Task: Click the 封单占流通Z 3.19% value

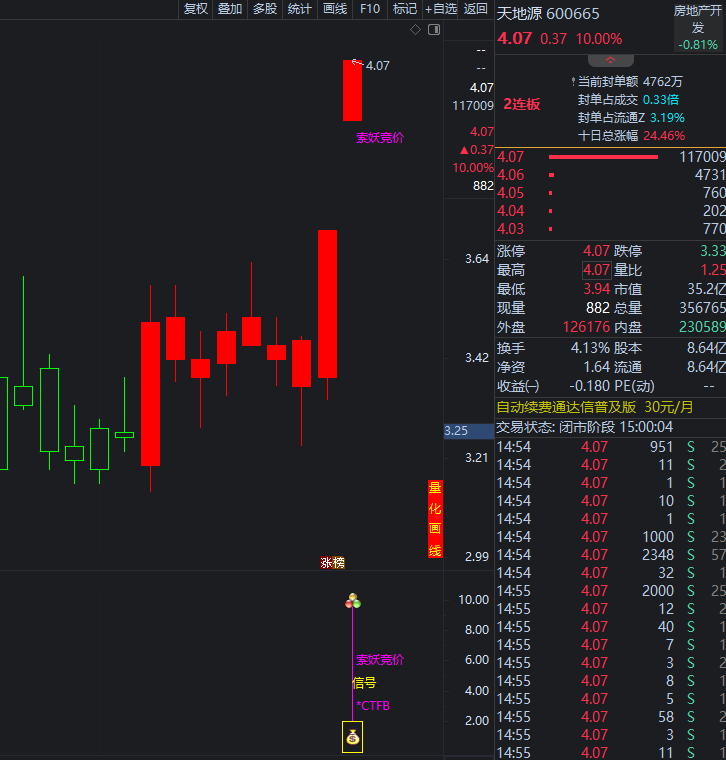Action: [667, 118]
